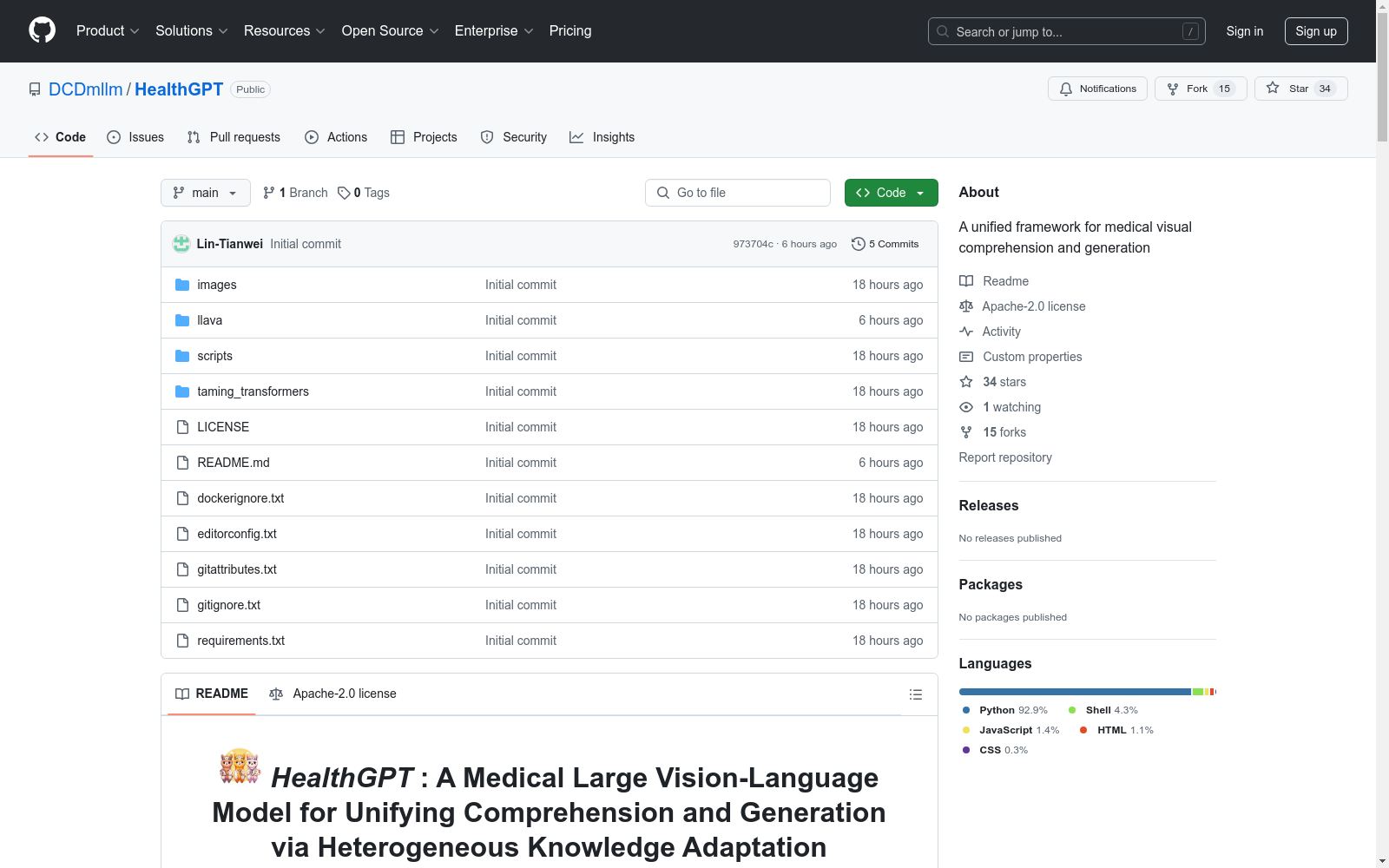Switch to the Projects tab
This screenshot has width=1389, height=868.
point(424,137)
